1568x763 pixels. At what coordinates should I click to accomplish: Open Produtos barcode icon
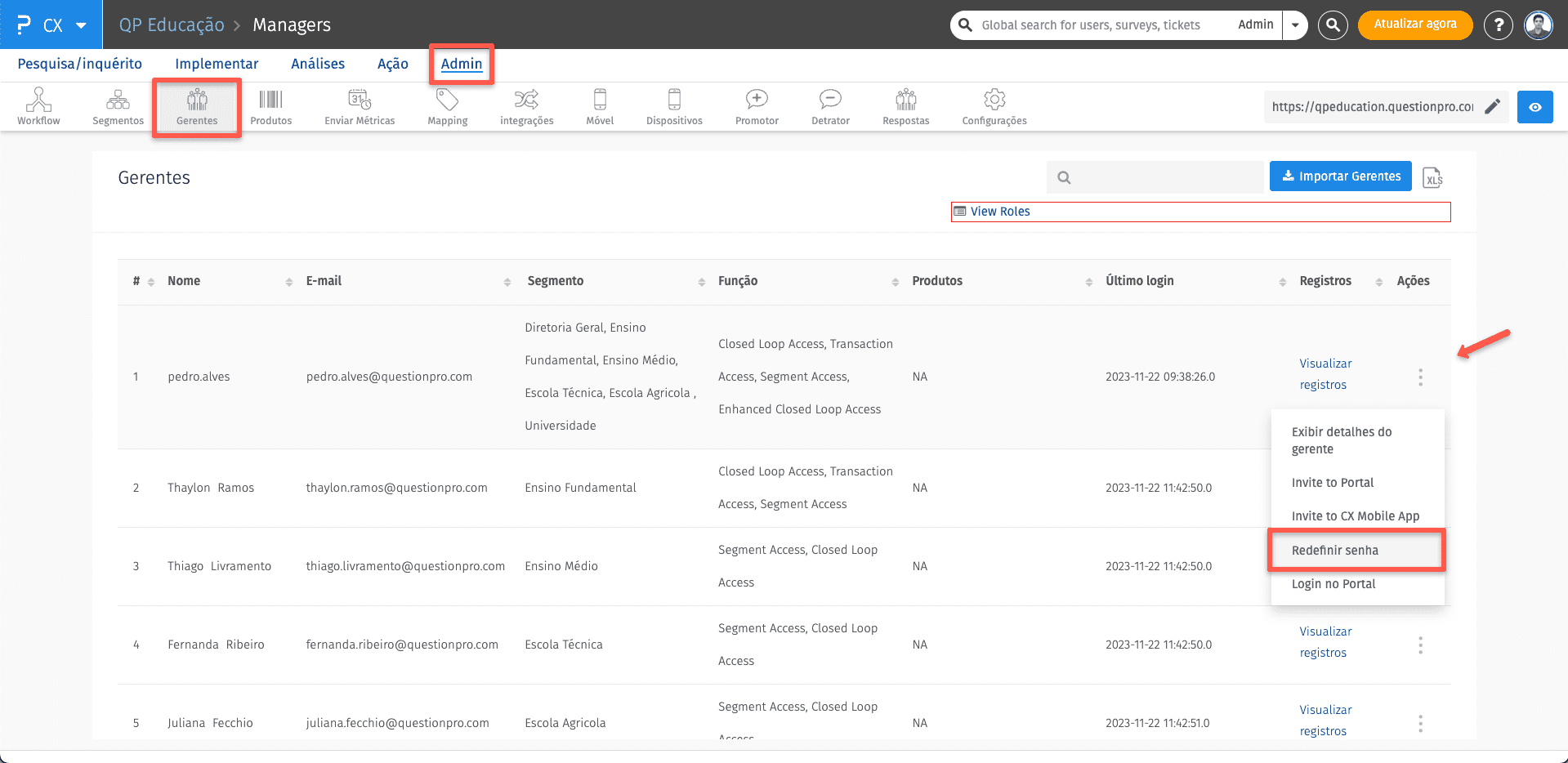[270, 106]
